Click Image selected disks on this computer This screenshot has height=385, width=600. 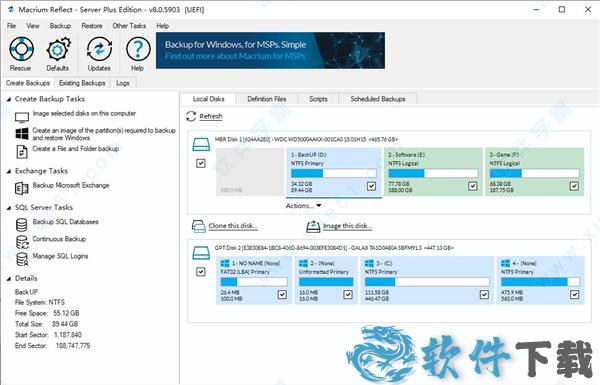pos(84,113)
